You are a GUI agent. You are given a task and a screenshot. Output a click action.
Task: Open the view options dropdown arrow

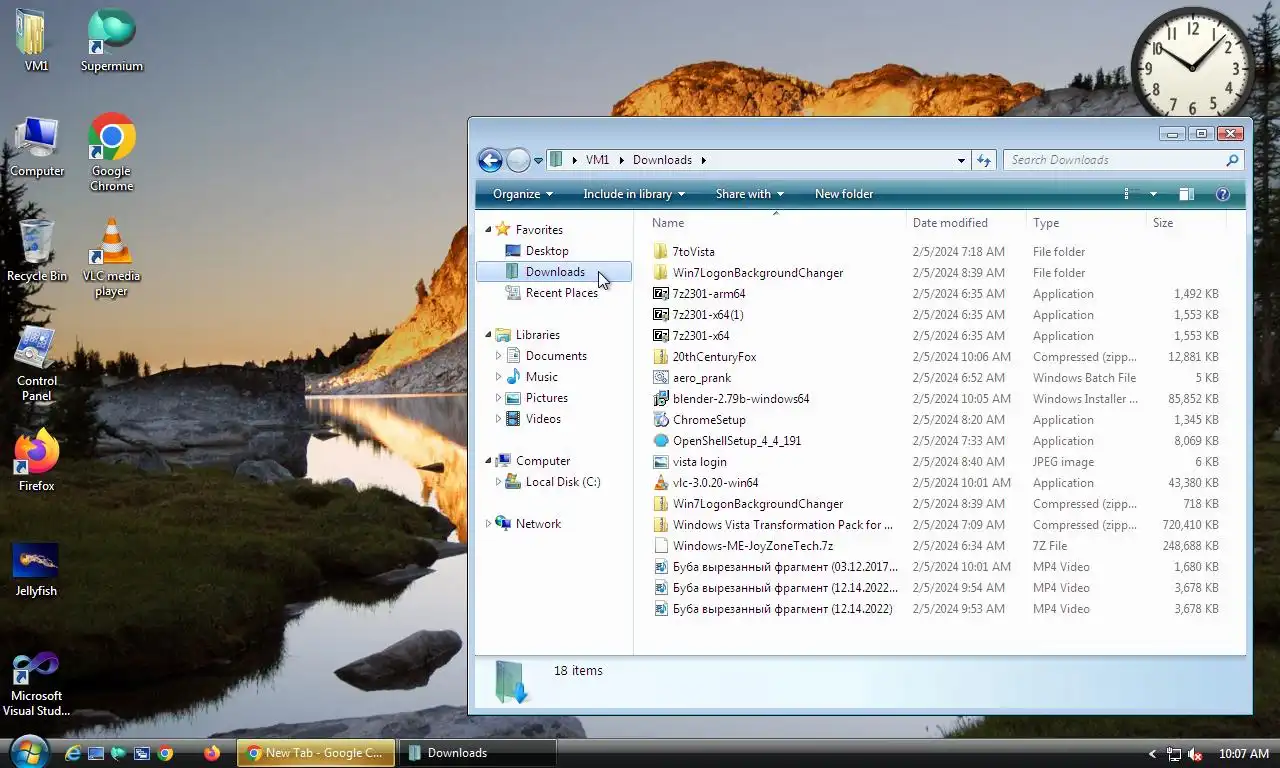tap(1153, 194)
